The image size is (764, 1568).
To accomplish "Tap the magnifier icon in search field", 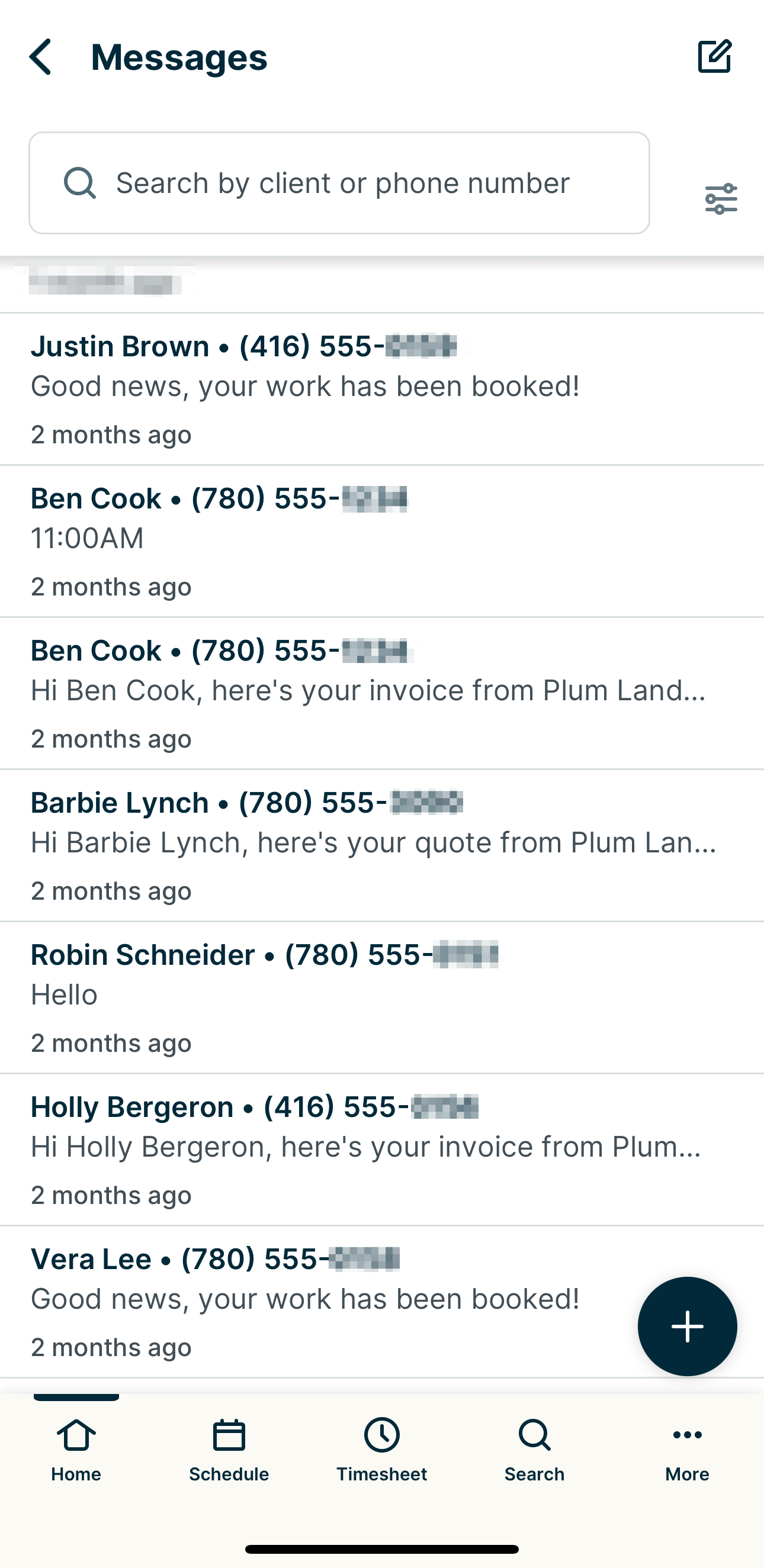I will (80, 183).
